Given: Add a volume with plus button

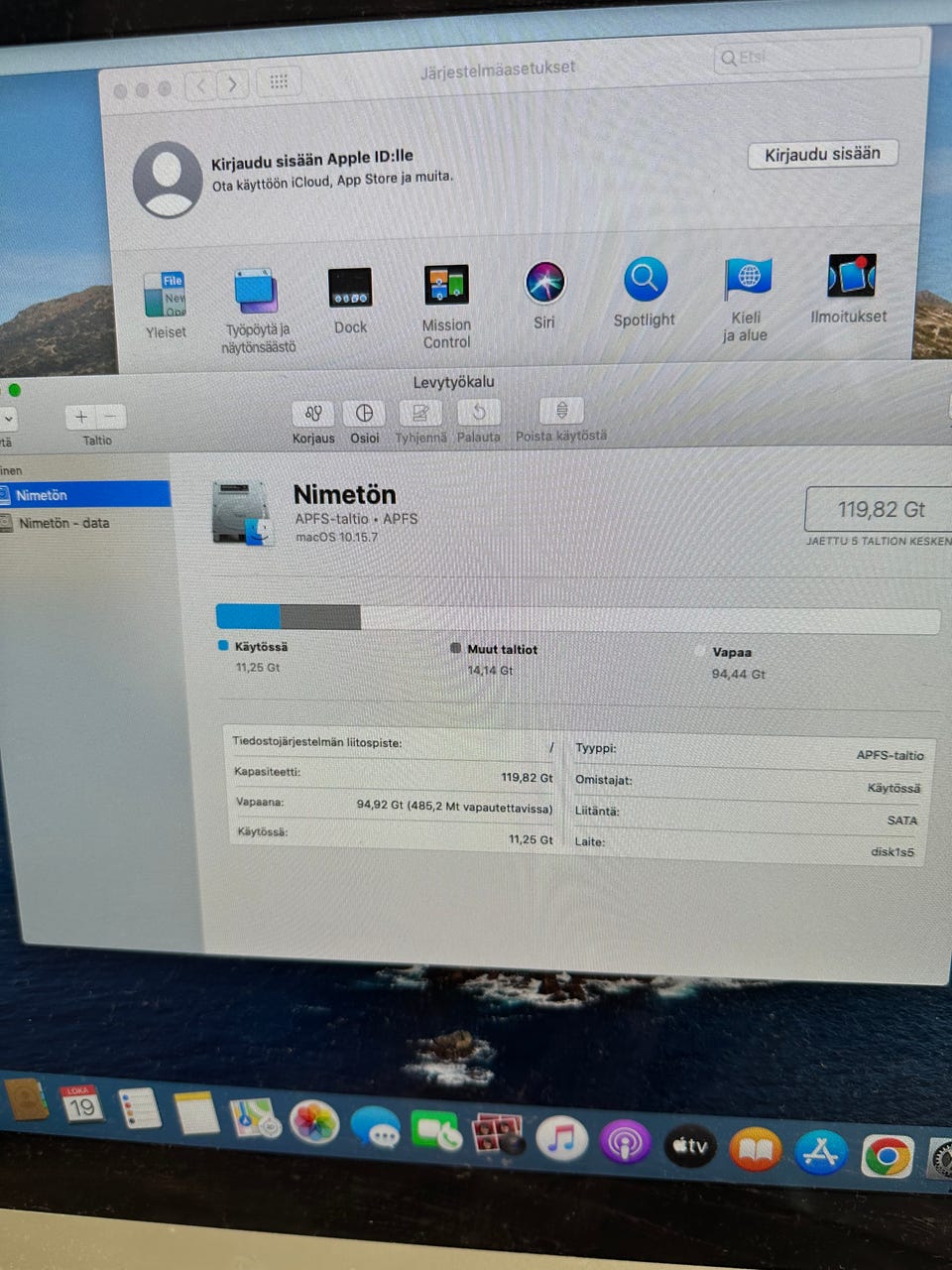Looking at the screenshot, I should [81, 417].
